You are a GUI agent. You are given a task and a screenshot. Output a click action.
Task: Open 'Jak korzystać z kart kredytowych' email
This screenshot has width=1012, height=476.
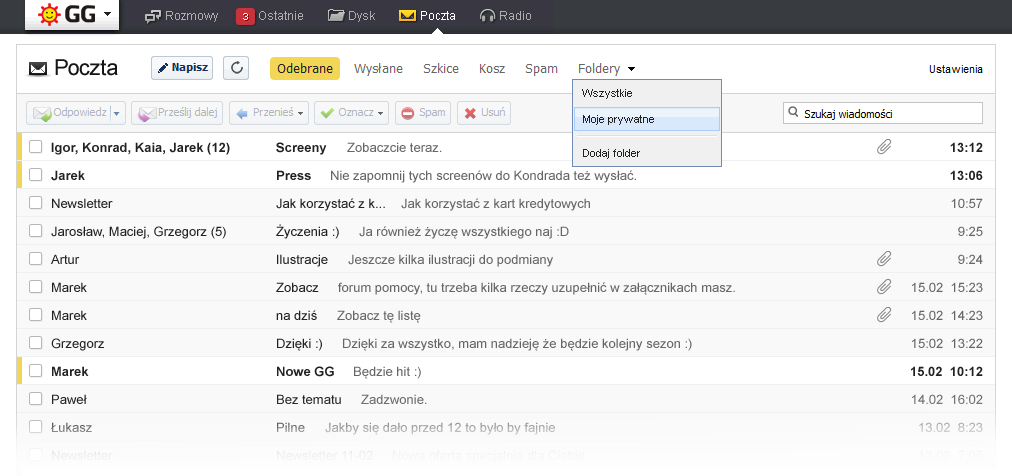[505, 203]
